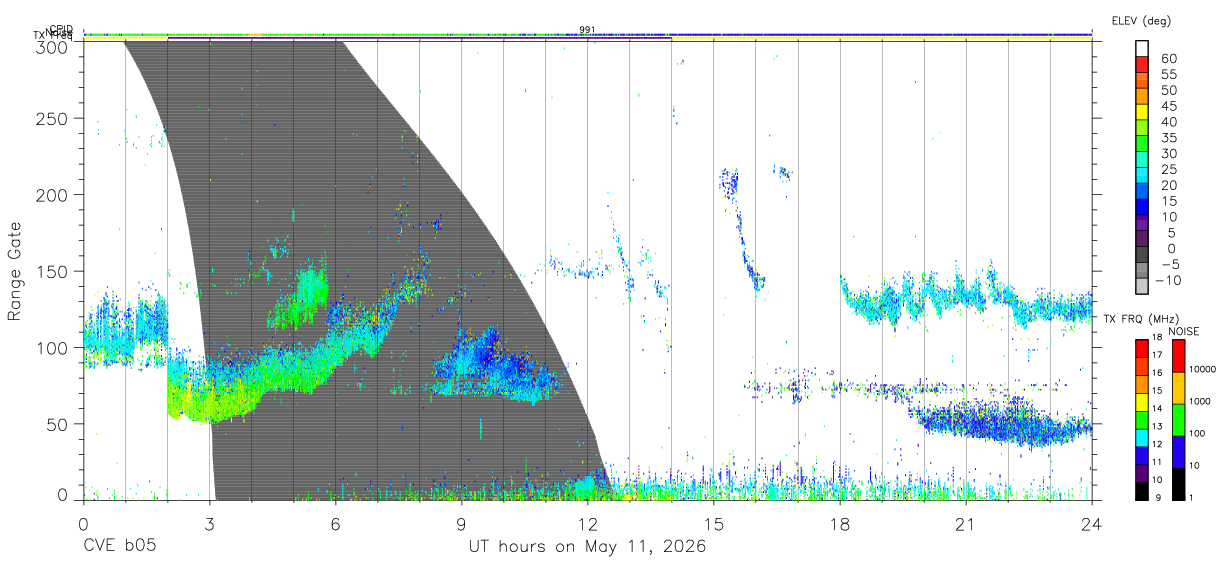Click the '3' UT hour tick label
Screen dimensions: 1228x567
click(x=210, y=523)
